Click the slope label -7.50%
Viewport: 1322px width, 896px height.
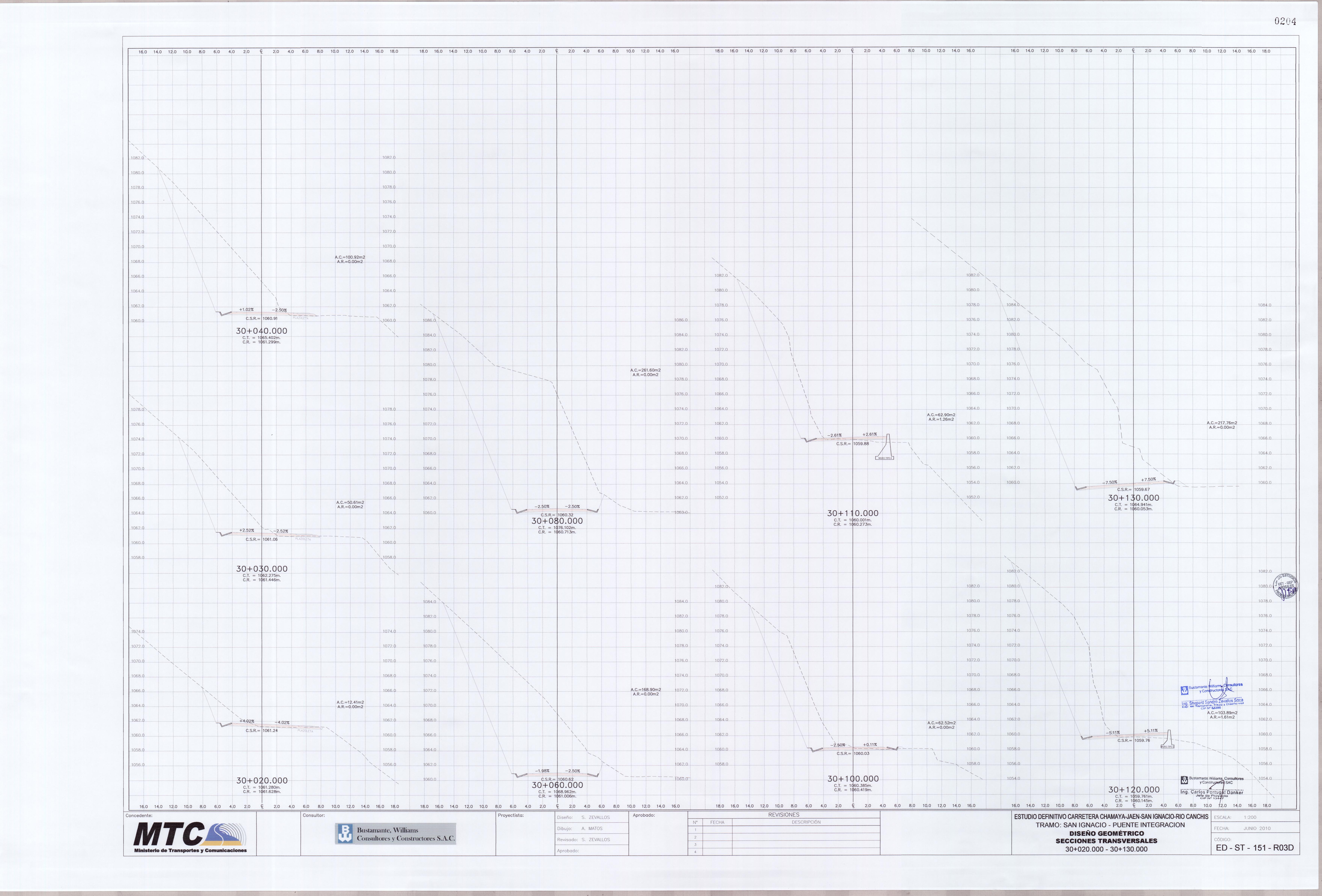click(1110, 483)
